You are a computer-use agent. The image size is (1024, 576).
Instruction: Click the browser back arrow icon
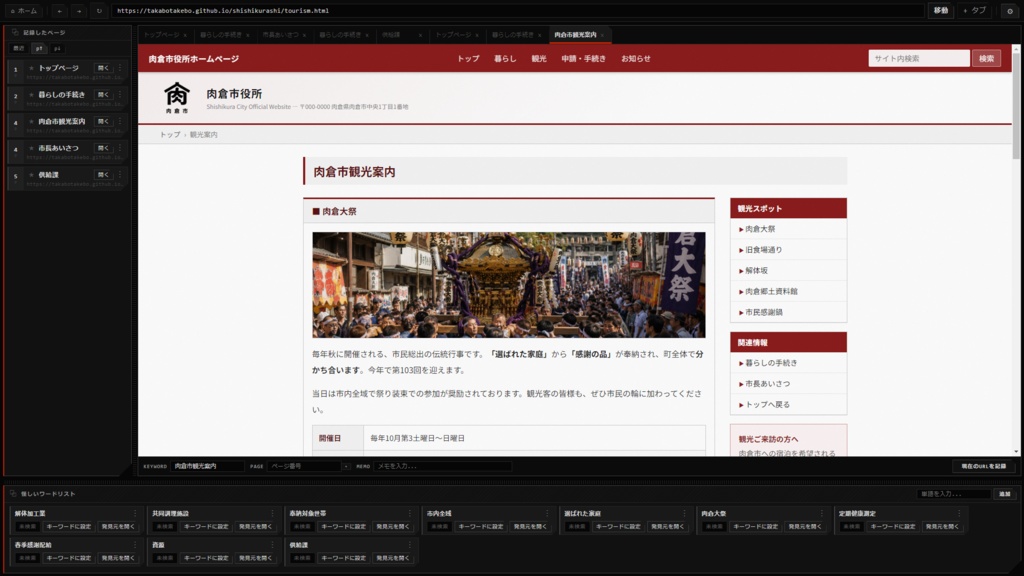coord(59,10)
